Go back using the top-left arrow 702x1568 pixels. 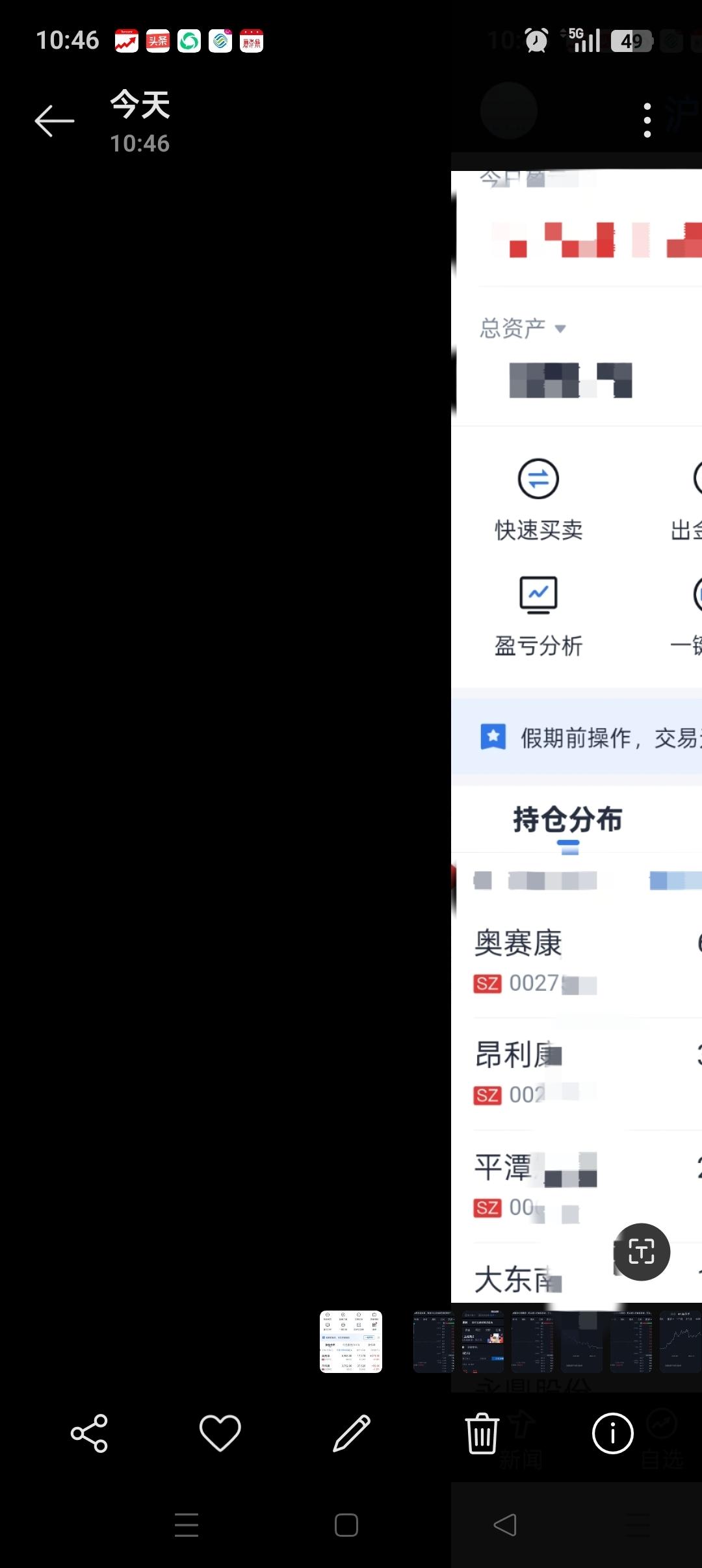point(55,121)
